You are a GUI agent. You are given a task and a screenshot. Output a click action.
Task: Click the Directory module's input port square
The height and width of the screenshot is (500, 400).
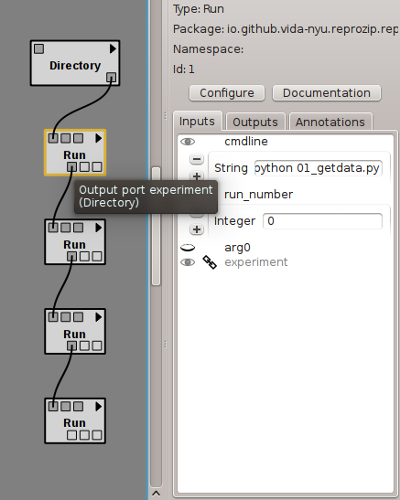coord(39,49)
